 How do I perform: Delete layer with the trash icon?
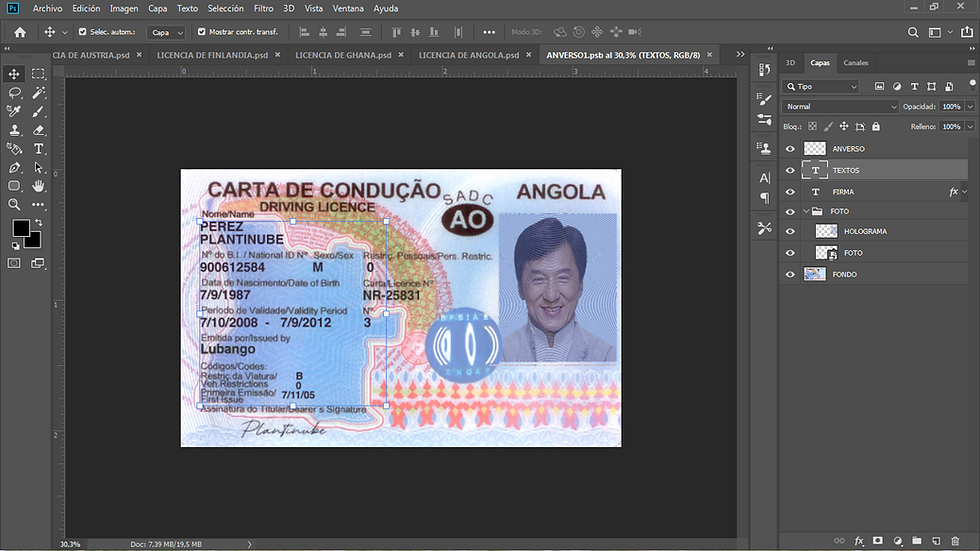955,541
